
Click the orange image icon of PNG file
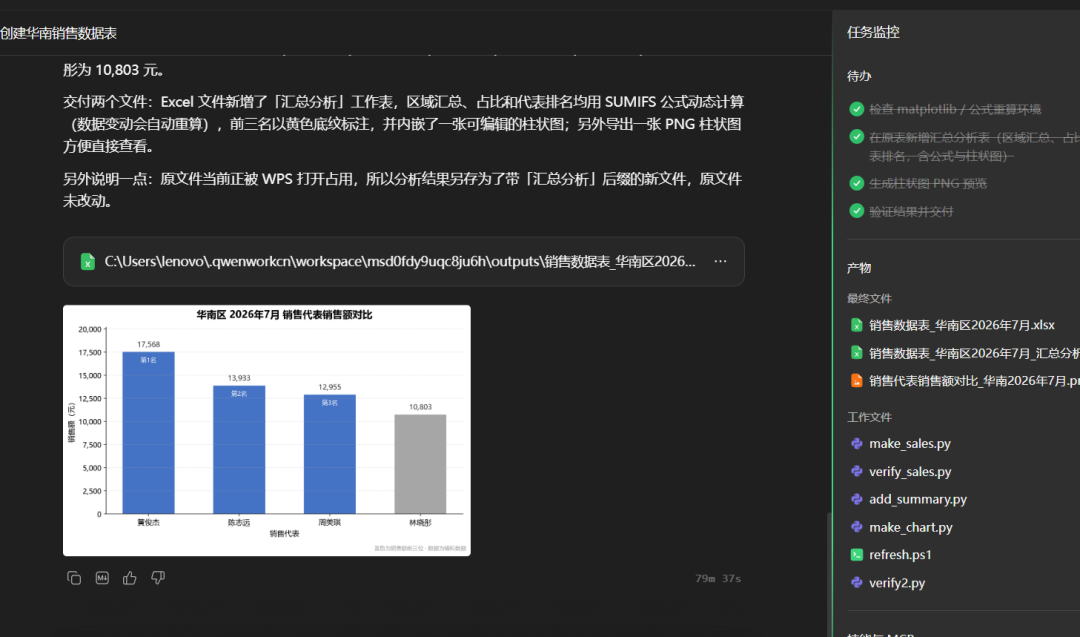coord(856,381)
